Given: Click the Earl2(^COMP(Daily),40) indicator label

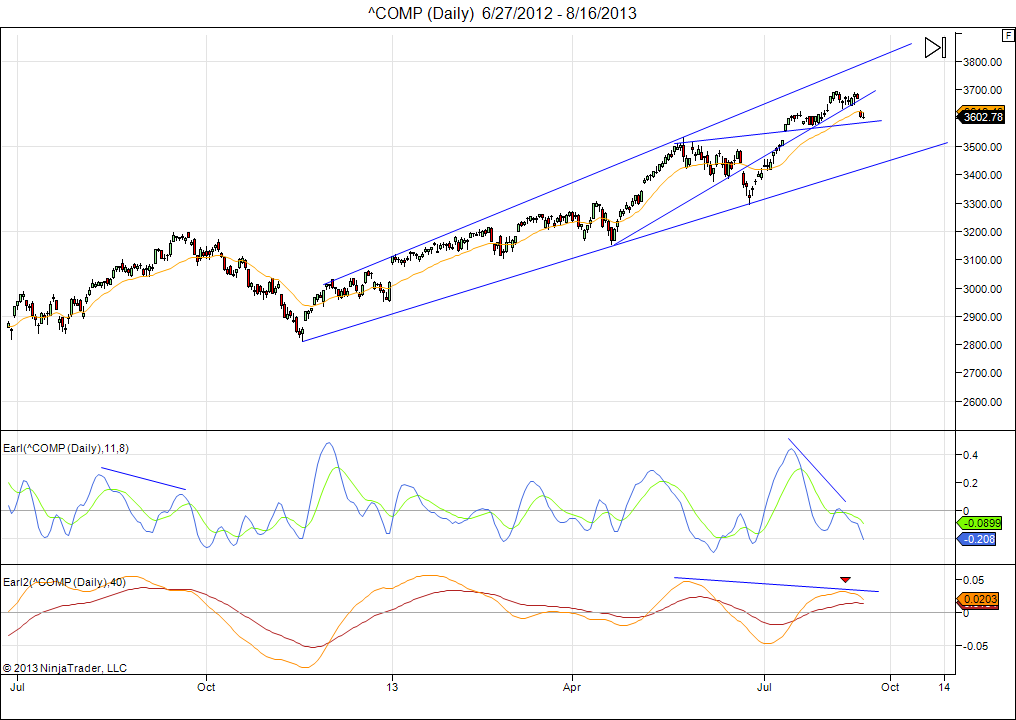Looking at the screenshot, I should 65,581.
